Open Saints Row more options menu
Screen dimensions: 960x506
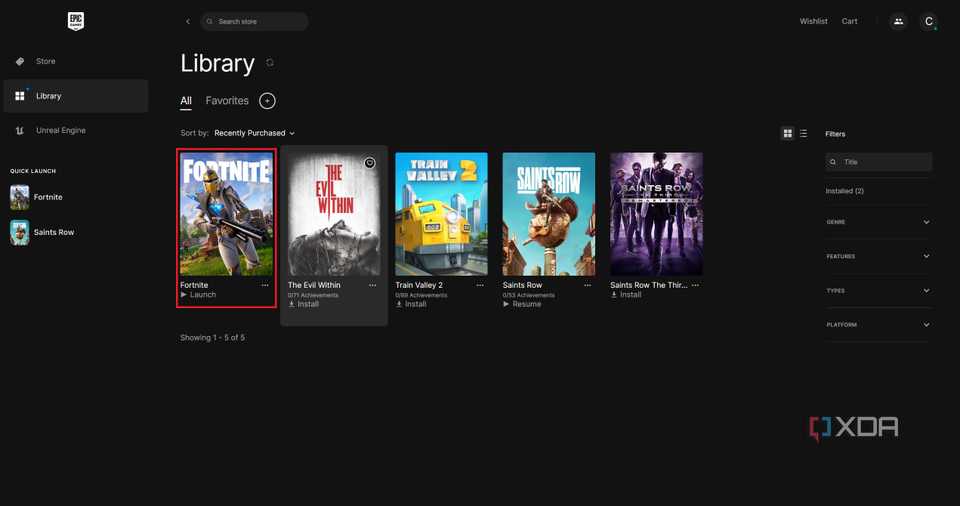click(587, 285)
